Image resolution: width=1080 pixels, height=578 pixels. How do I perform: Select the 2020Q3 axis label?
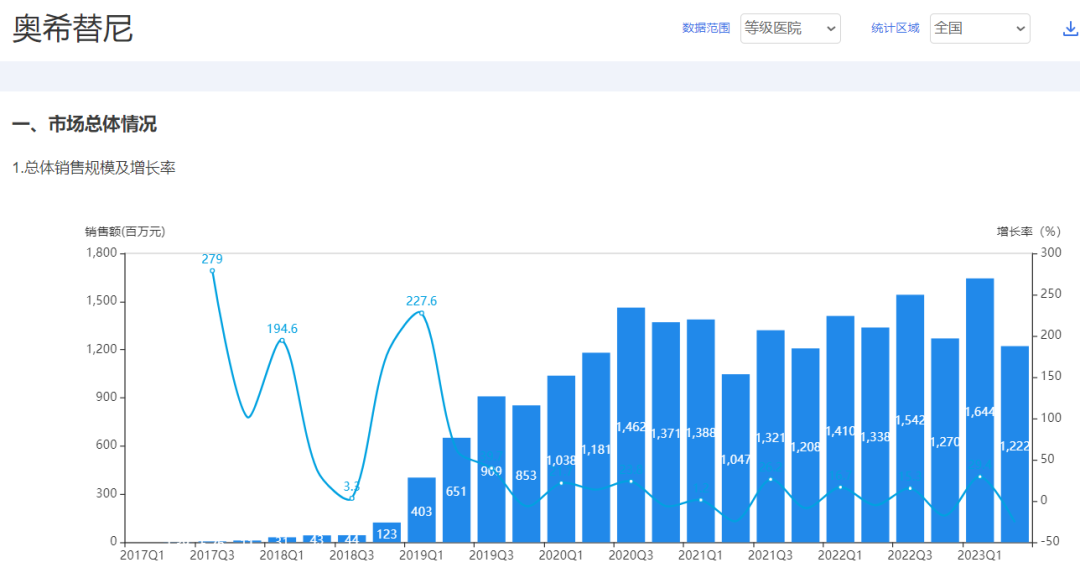tap(631, 555)
